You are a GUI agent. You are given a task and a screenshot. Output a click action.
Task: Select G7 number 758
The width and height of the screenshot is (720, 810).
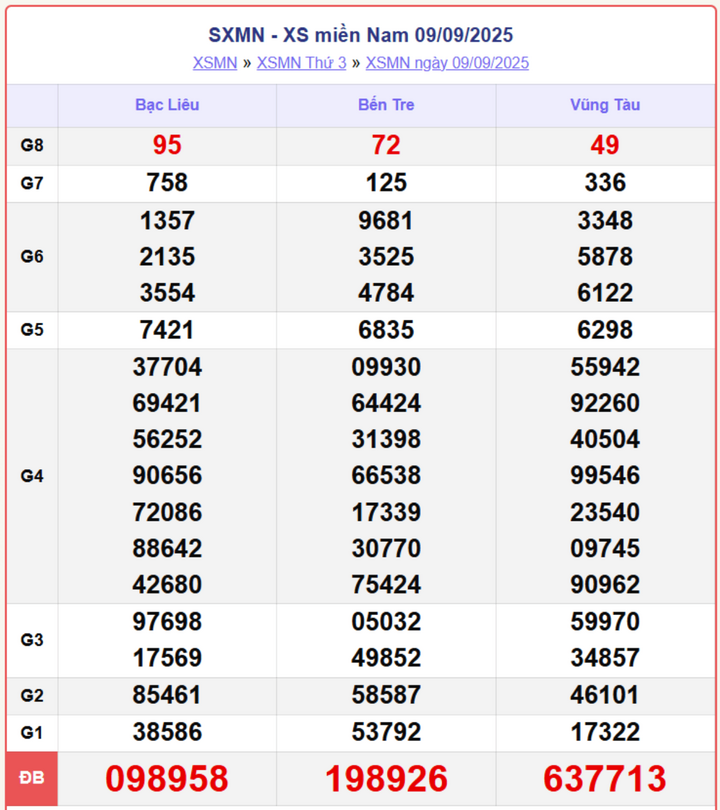[x=167, y=182]
